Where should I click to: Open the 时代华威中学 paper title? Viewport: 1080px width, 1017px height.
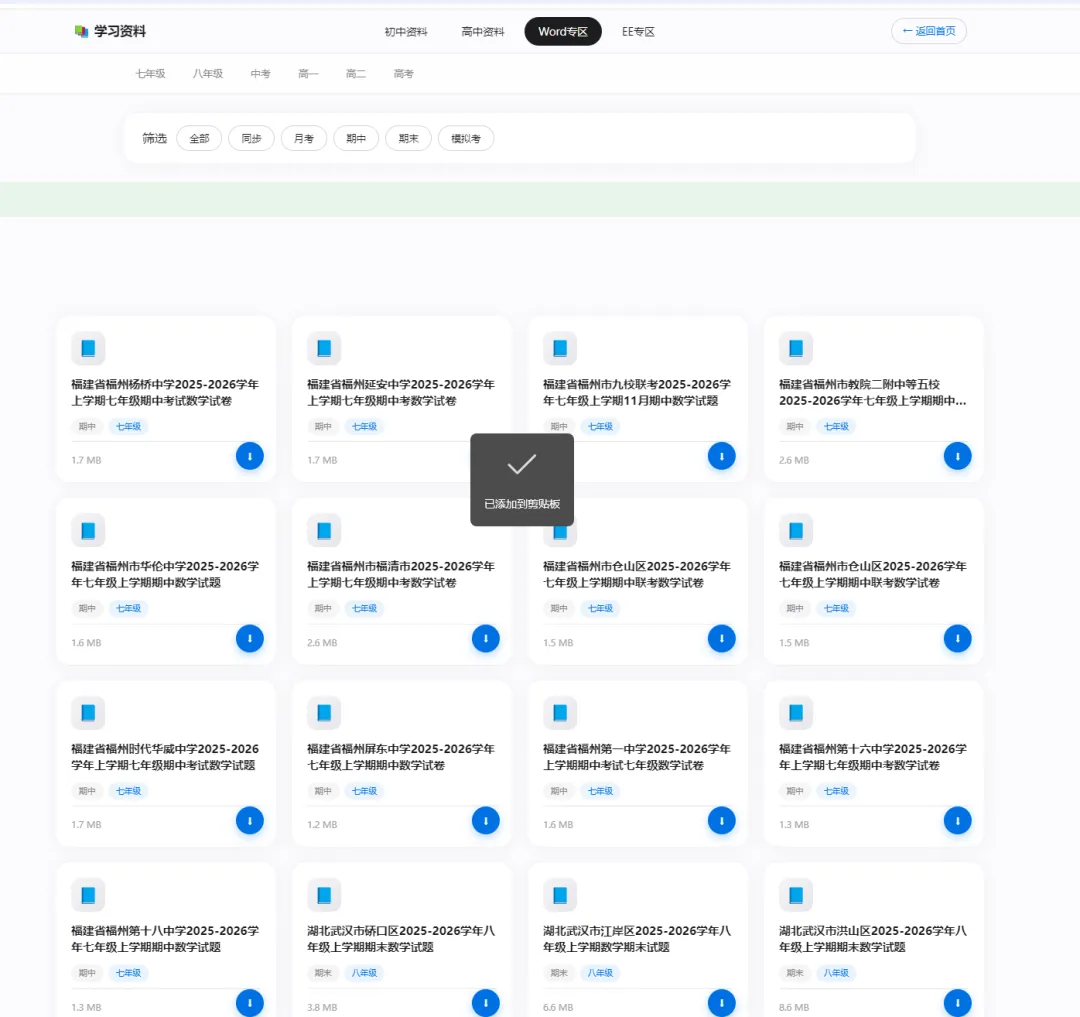pyautogui.click(x=165, y=757)
